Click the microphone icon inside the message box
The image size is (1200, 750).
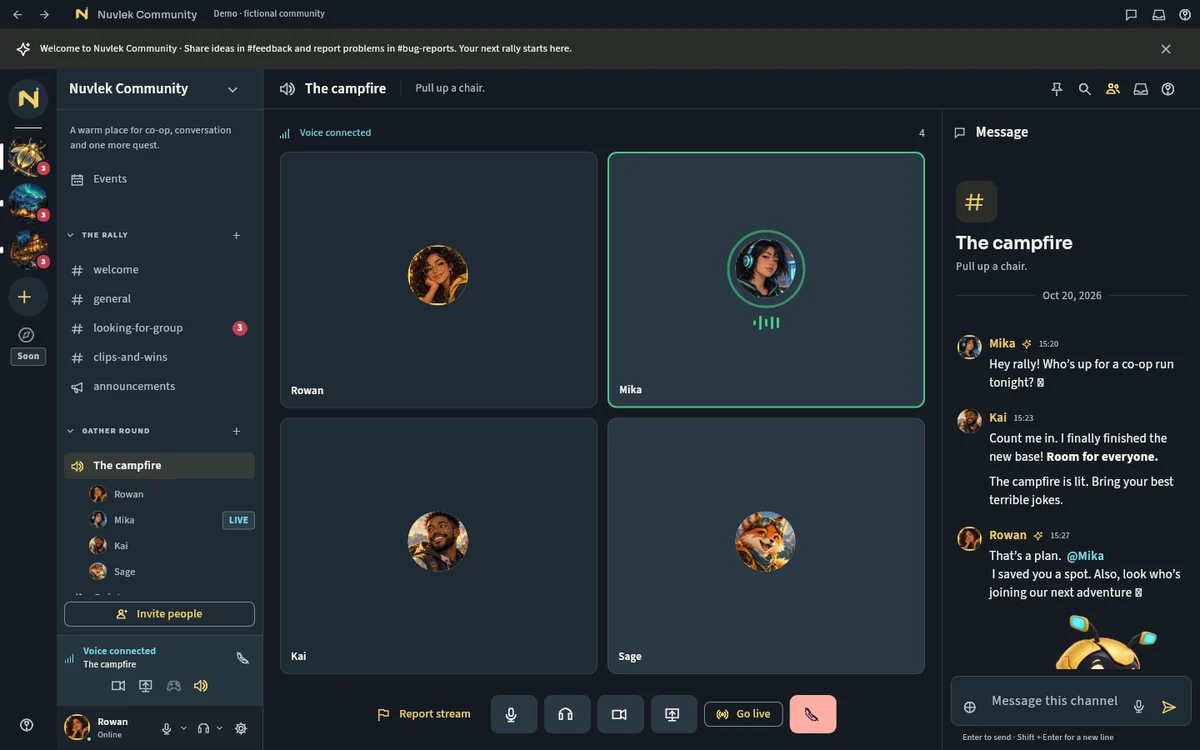tap(1138, 707)
